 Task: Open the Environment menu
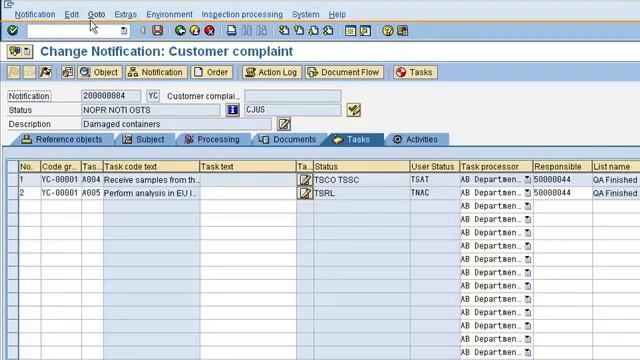tap(169, 14)
